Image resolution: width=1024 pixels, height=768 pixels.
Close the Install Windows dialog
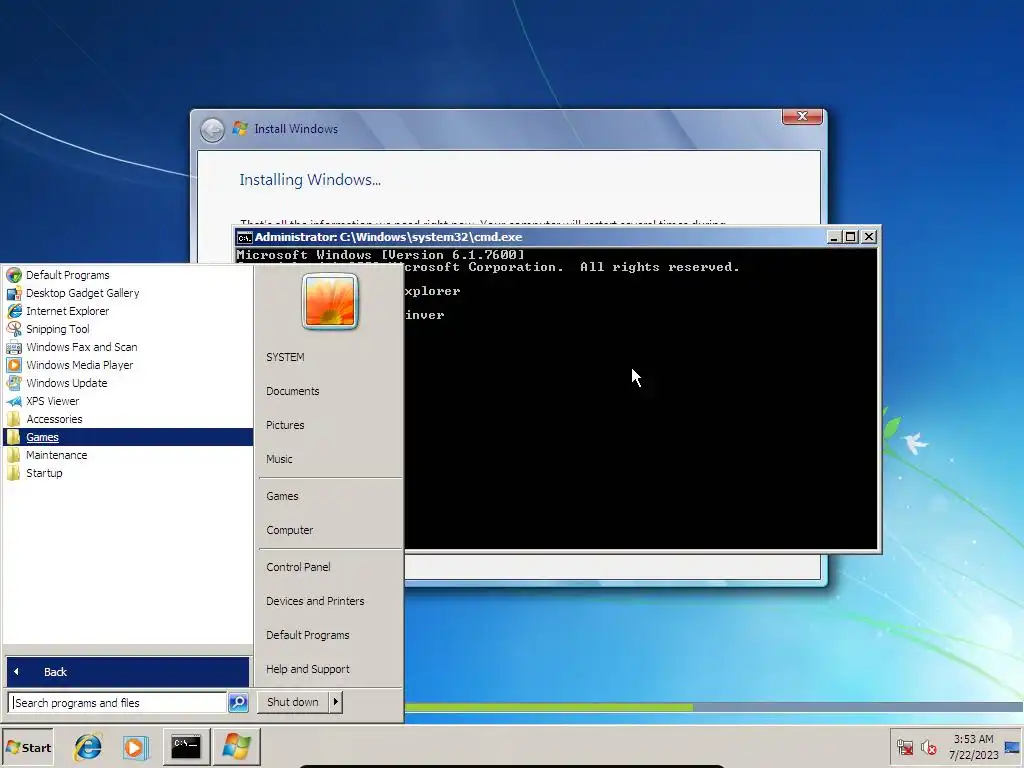(x=802, y=116)
